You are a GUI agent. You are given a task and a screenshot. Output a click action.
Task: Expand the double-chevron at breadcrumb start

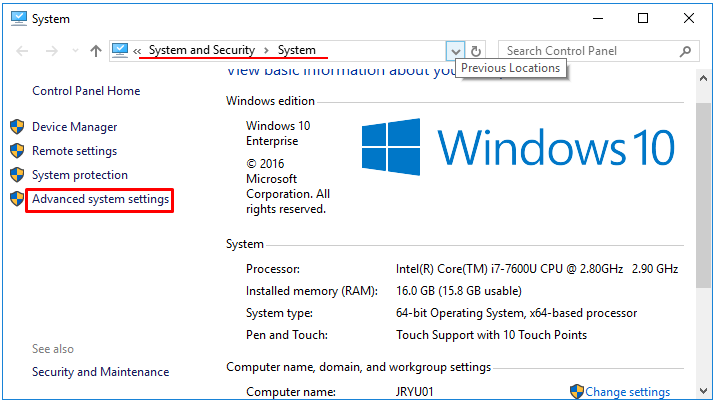click(x=138, y=51)
